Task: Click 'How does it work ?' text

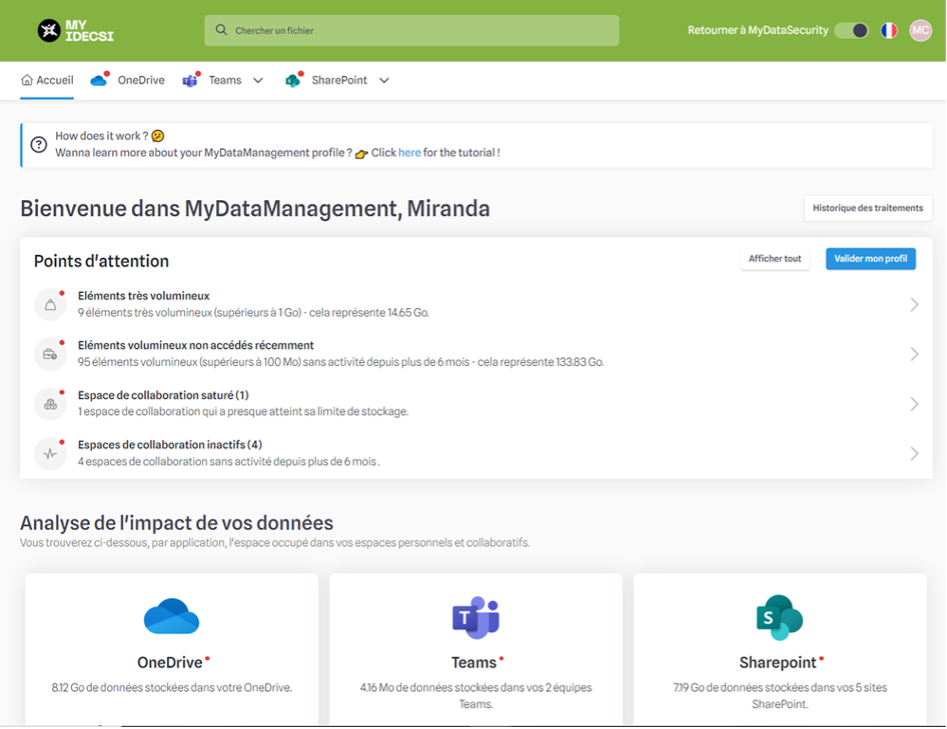Action: (x=101, y=136)
